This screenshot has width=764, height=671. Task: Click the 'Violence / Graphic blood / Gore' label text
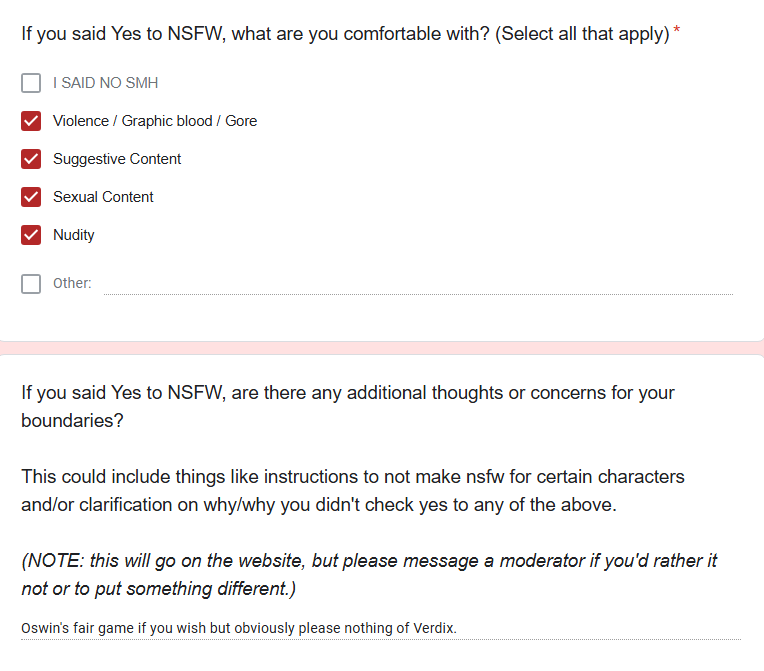click(x=155, y=121)
